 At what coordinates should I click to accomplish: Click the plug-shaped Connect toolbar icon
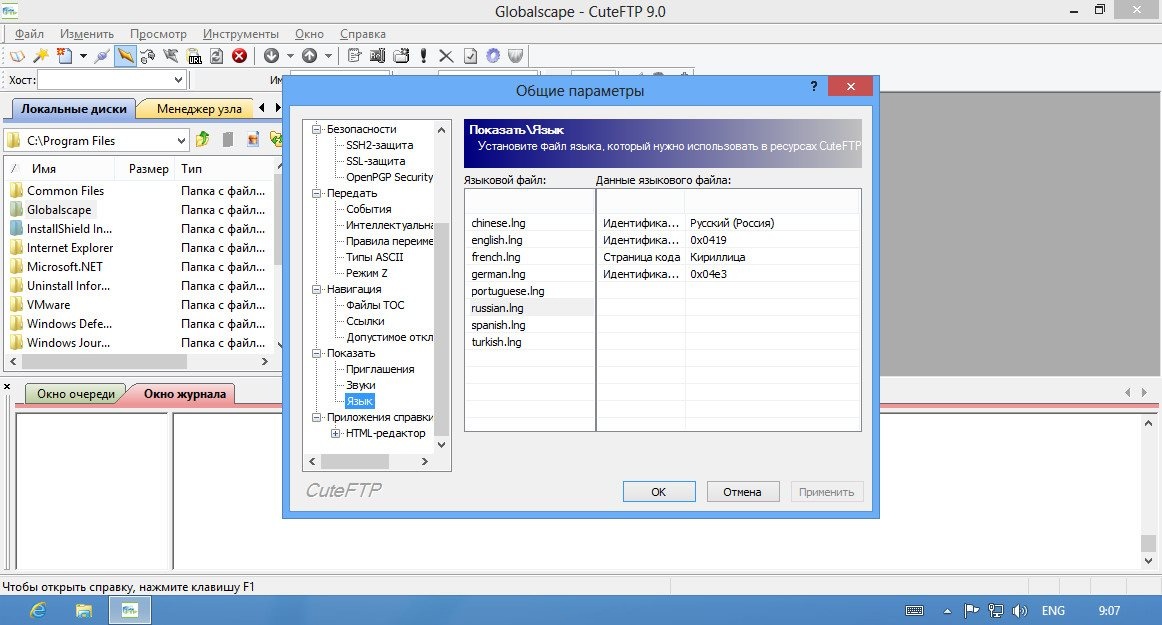tap(102, 56)
